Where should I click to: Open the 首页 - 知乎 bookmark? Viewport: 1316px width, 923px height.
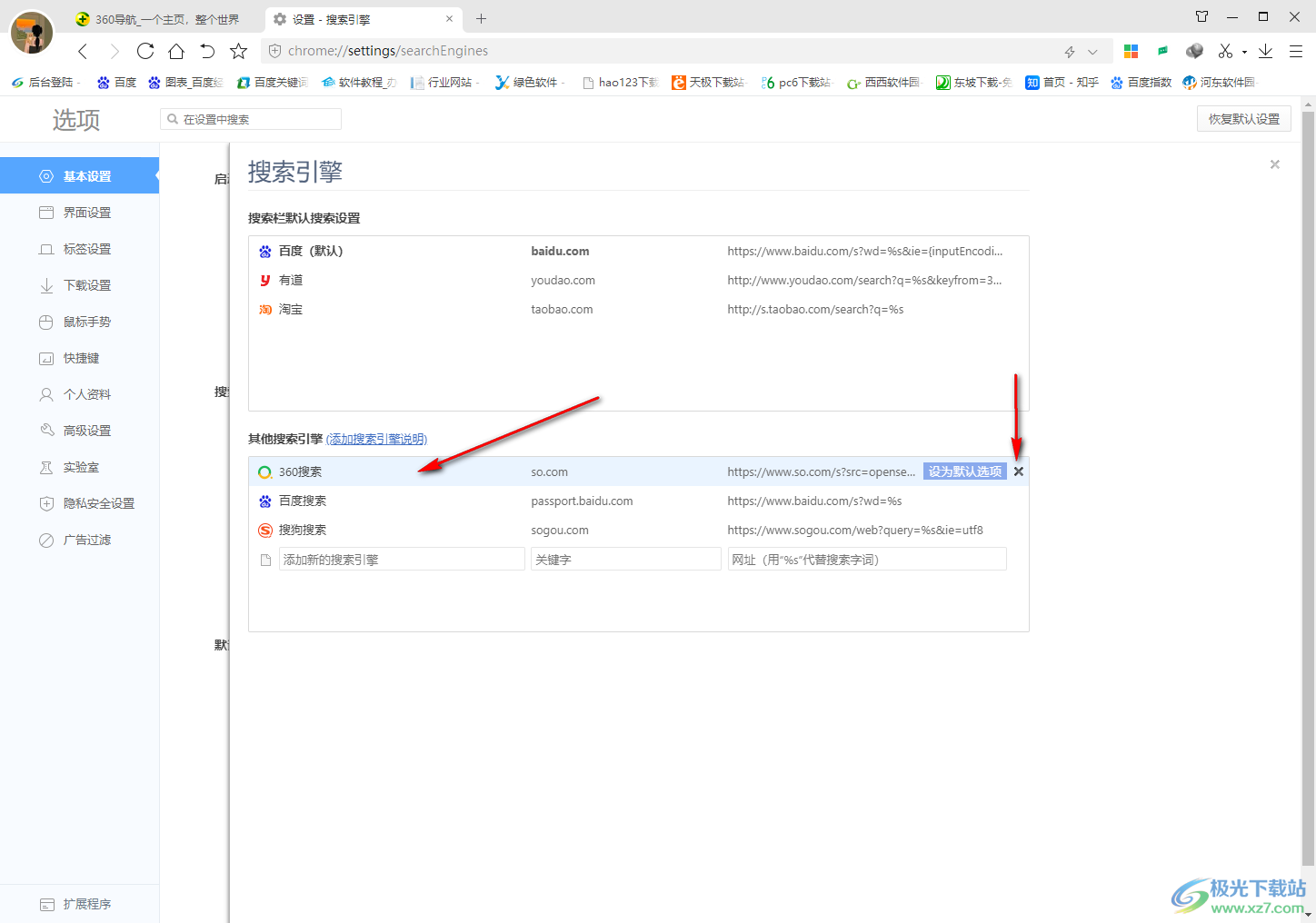click(1062, 82)
